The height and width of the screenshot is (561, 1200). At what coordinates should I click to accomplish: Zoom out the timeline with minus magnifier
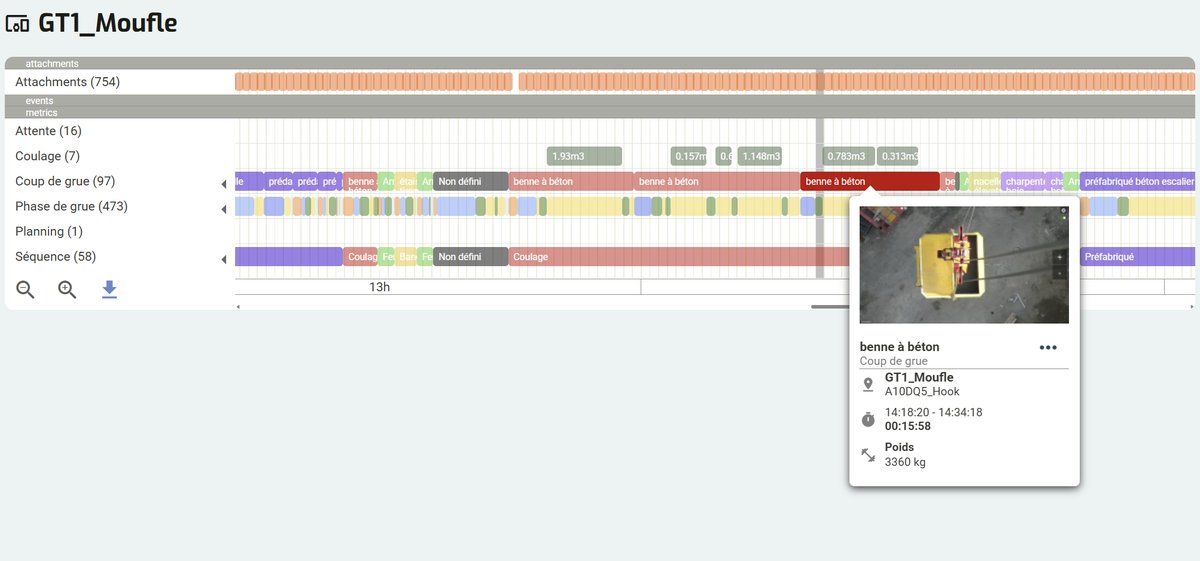pyautogui.click(x=26, y=290)
